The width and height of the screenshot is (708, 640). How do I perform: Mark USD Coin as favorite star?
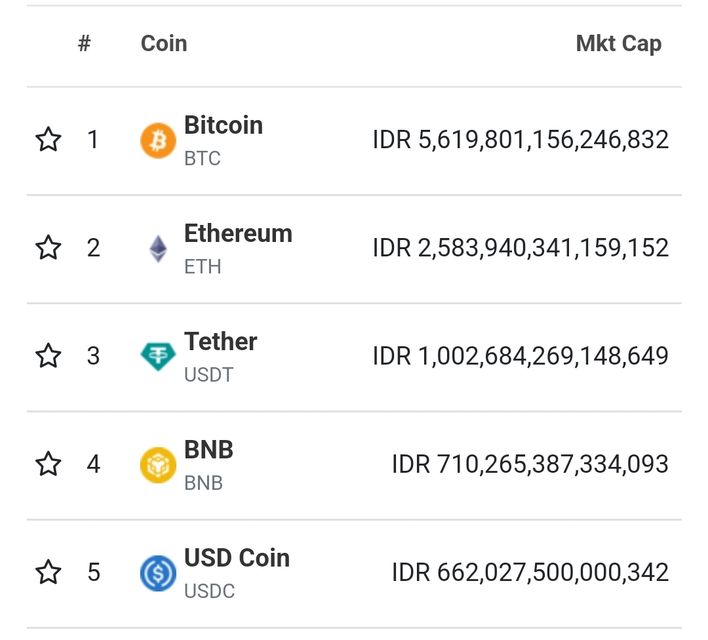[x=48, y=573]
